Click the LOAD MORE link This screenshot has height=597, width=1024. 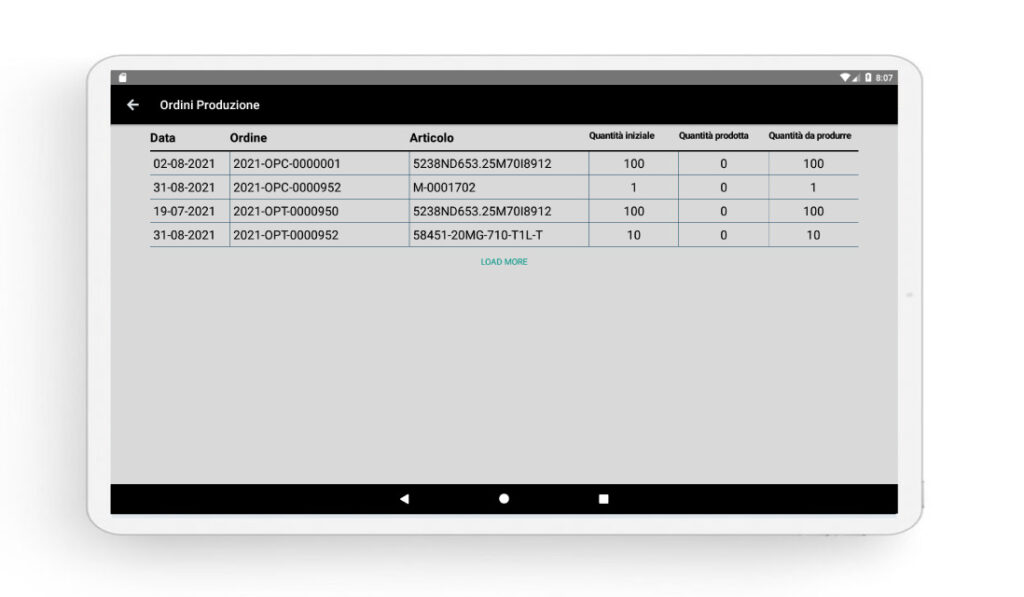[503, 261]
